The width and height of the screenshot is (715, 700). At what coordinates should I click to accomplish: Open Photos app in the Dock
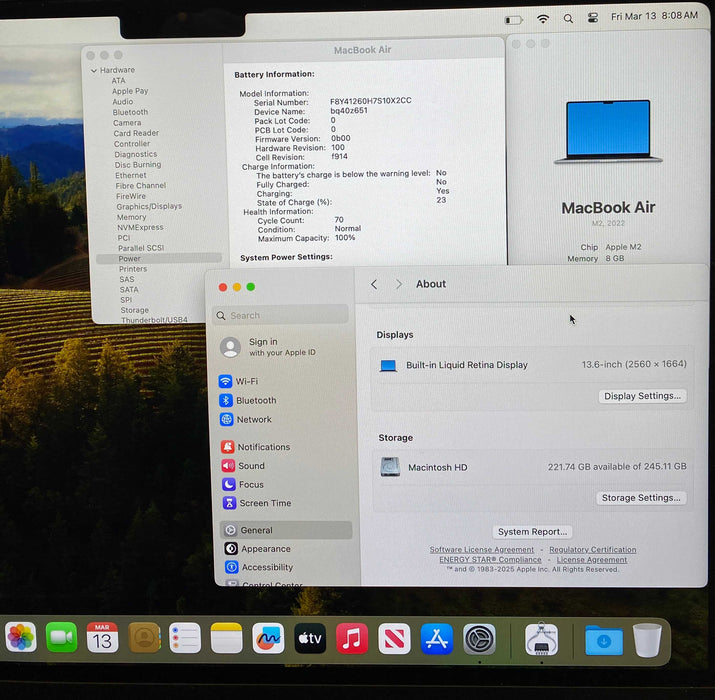click(x=21, y=637)
